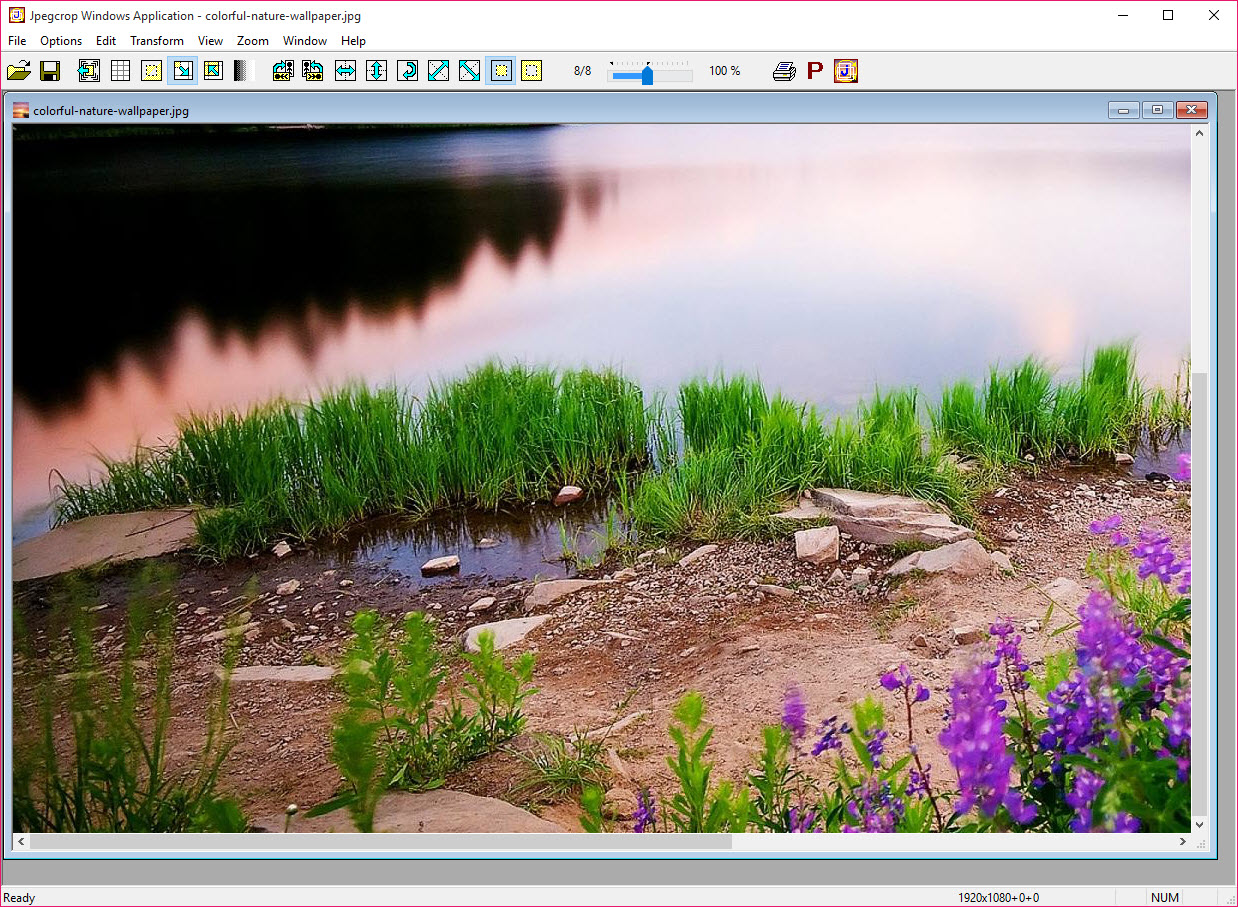Click the rotate curved arrow icon

pos(407,71)
